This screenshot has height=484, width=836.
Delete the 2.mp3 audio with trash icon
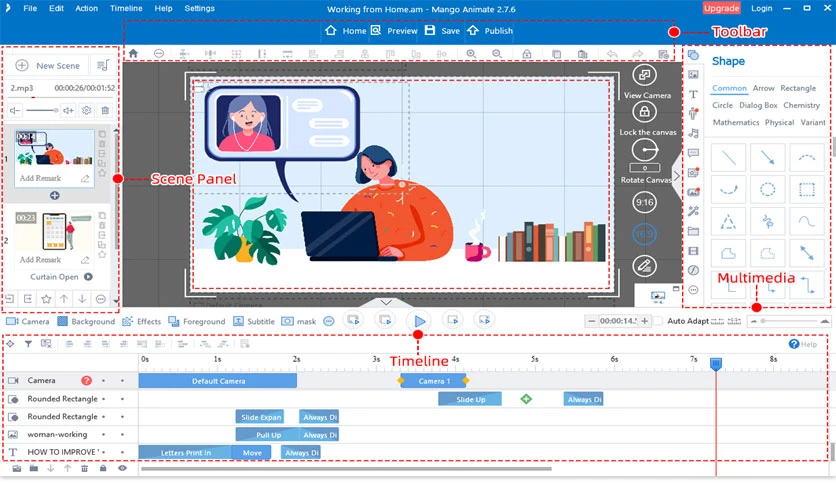[106, 110]
